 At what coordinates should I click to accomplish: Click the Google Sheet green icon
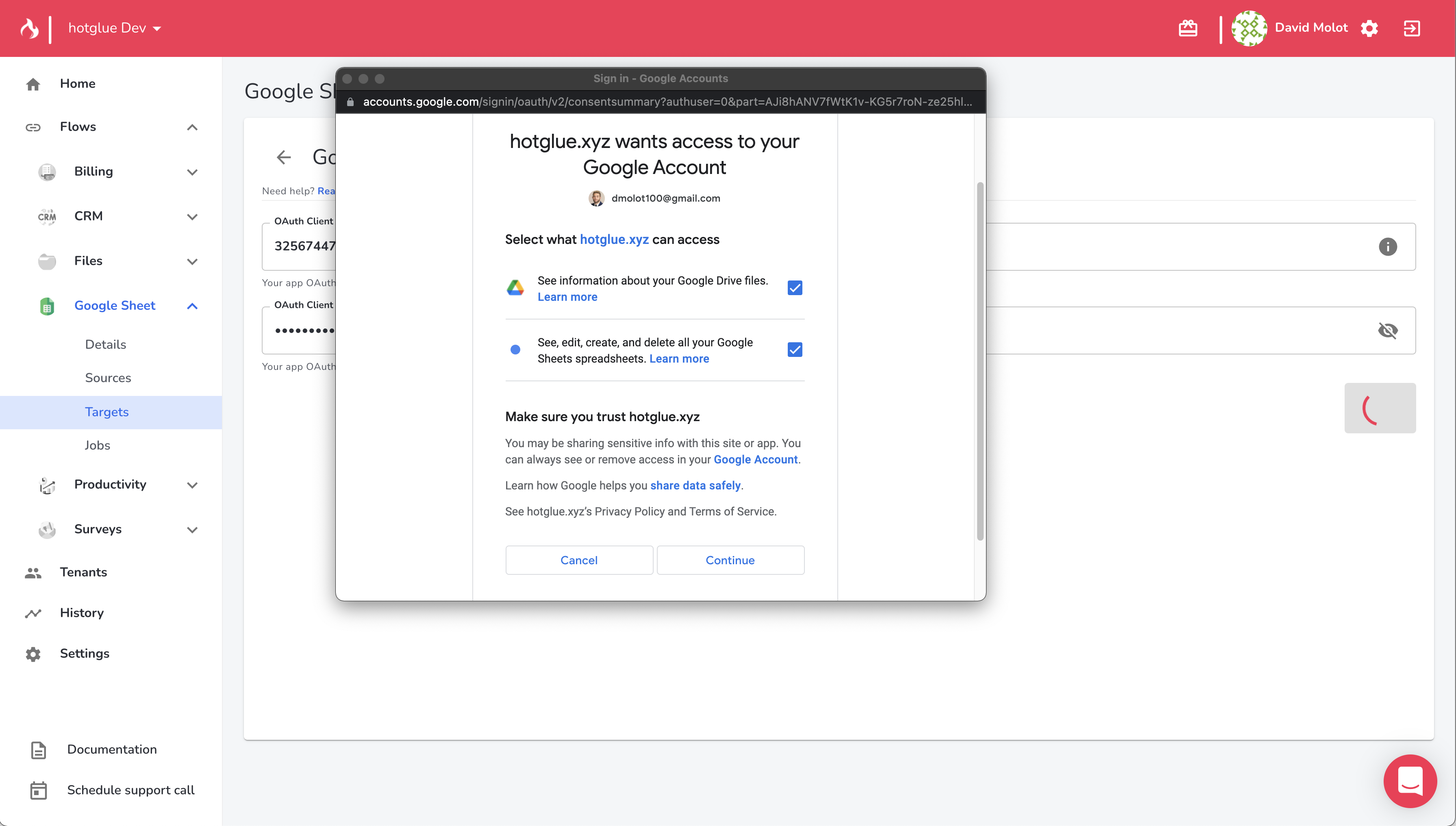click(x=47, y=306)
